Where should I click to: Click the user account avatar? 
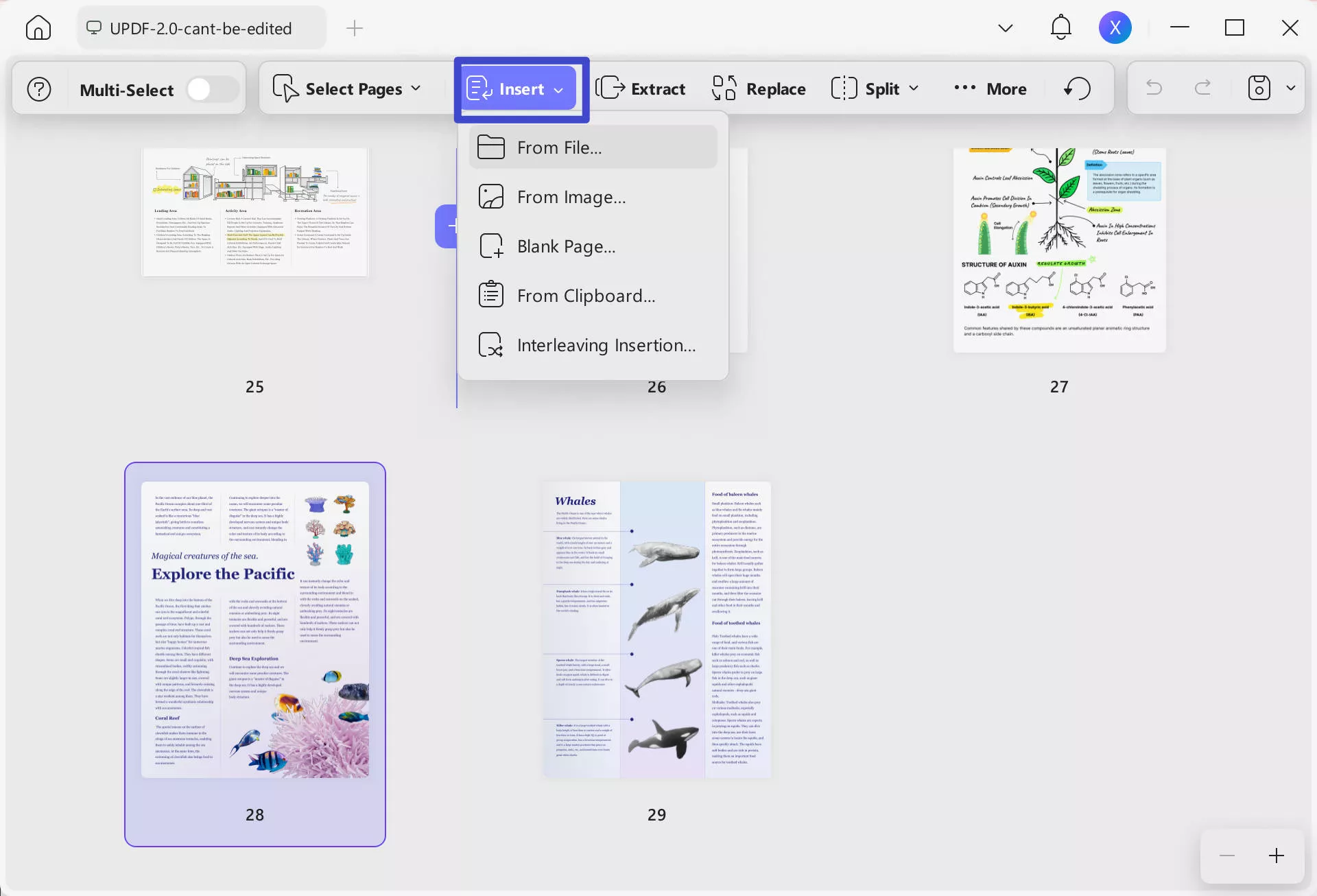tap(1115, 27)
